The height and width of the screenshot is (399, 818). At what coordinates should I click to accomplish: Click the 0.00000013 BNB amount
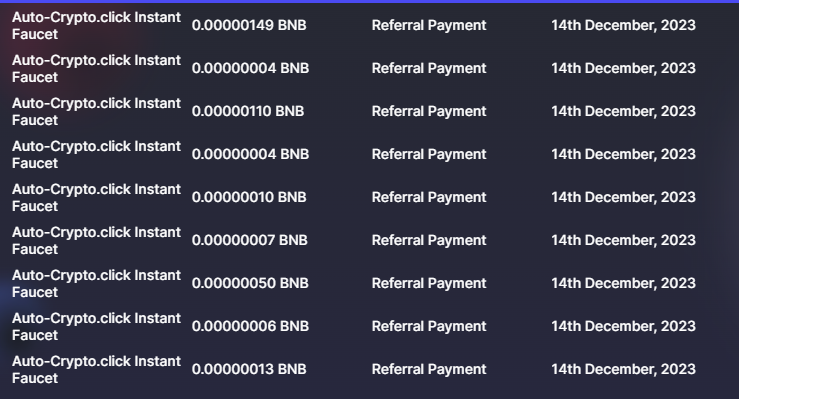[x=249, y=369]
